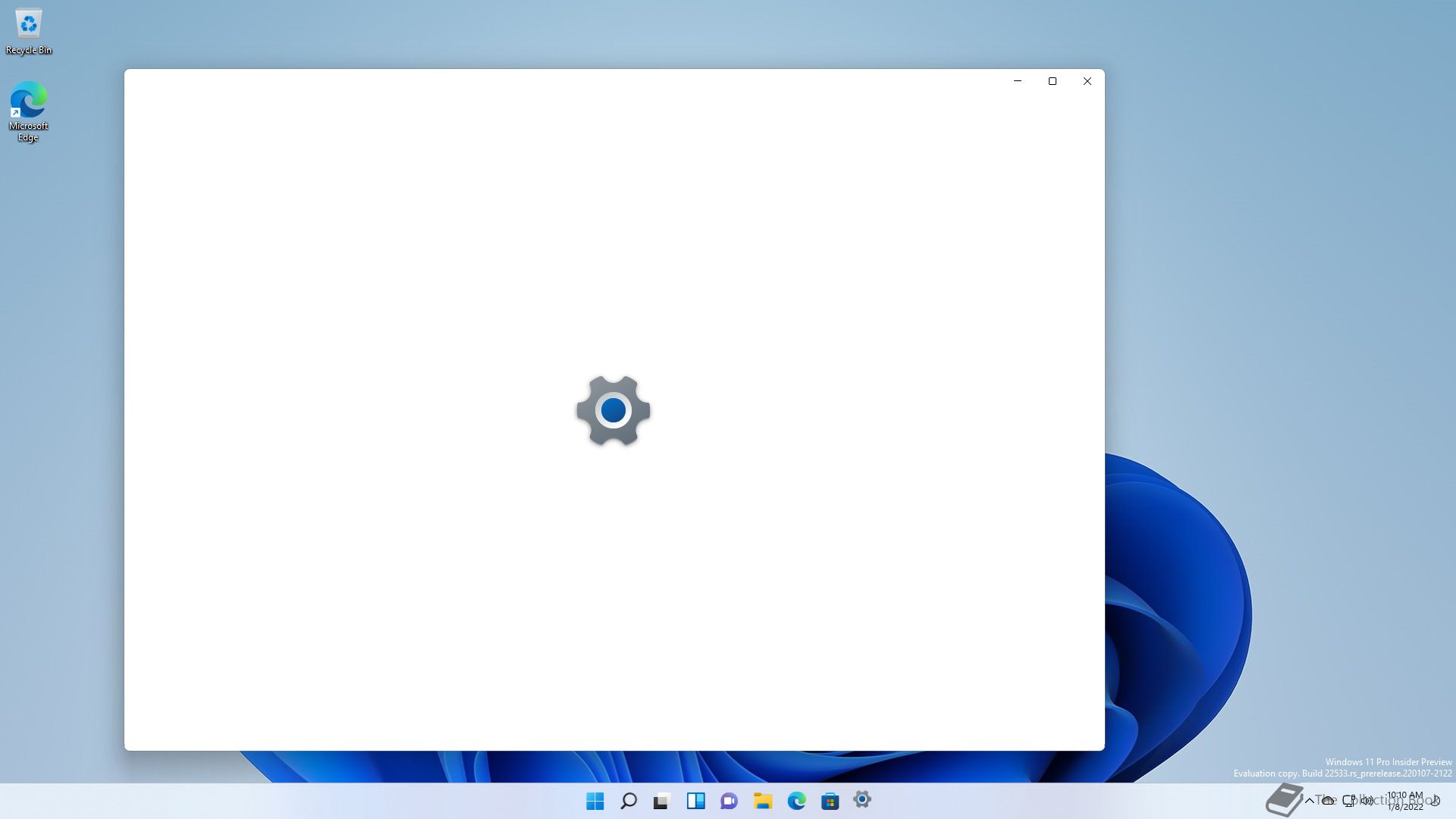
Task: Close the Settings window
Action: point(1087,81)
